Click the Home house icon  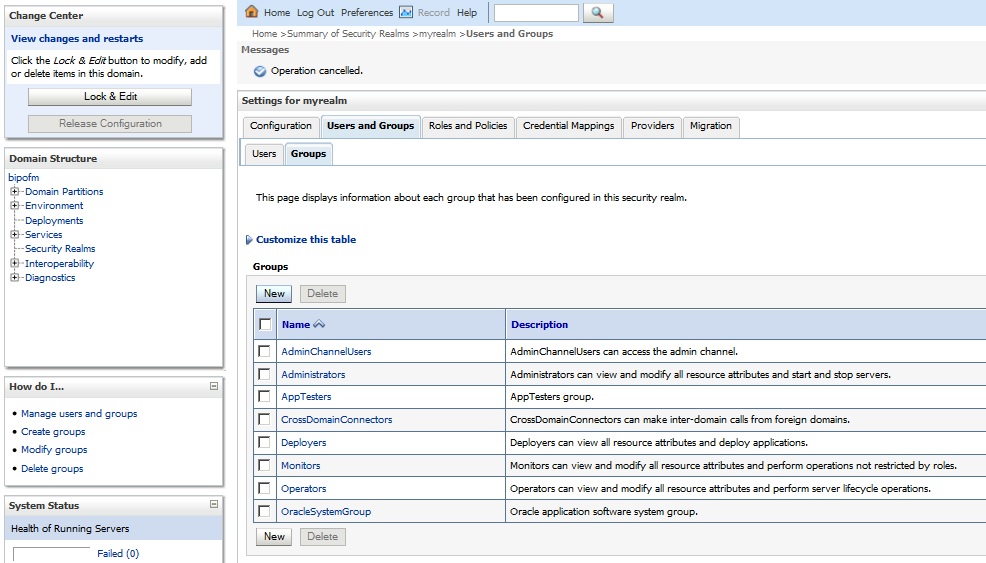coord(252,11)
